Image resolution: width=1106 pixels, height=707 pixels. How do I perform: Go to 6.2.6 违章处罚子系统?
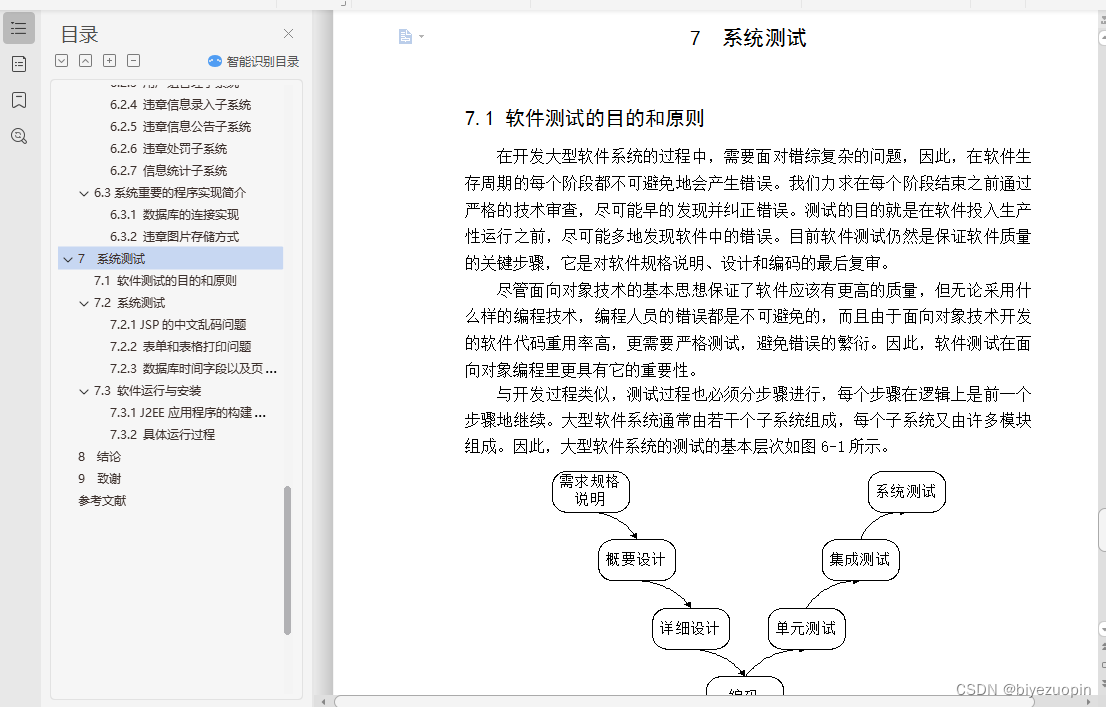coord(169,148)
